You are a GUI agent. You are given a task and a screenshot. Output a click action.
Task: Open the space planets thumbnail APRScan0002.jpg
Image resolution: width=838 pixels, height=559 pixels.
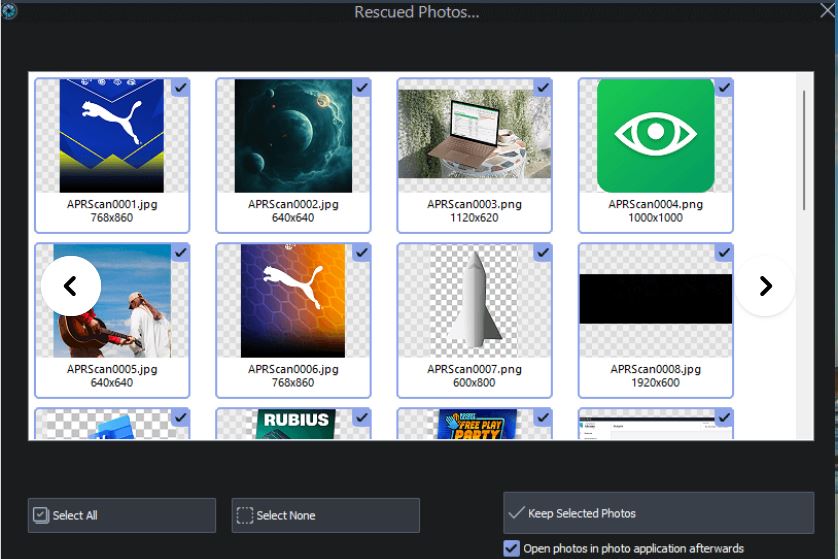[293, 136]
